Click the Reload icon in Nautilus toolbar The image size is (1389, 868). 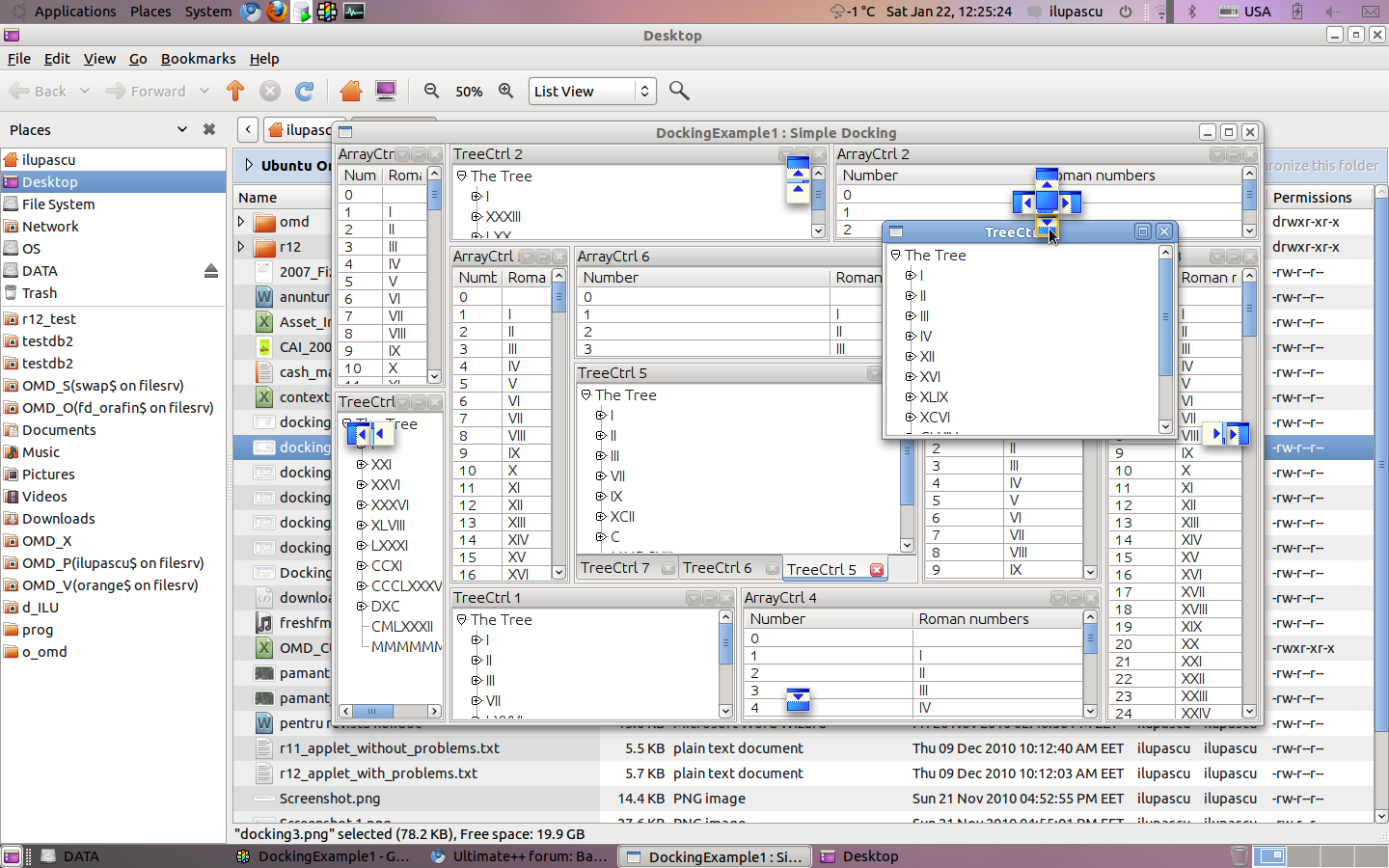[x=304, y=91]
